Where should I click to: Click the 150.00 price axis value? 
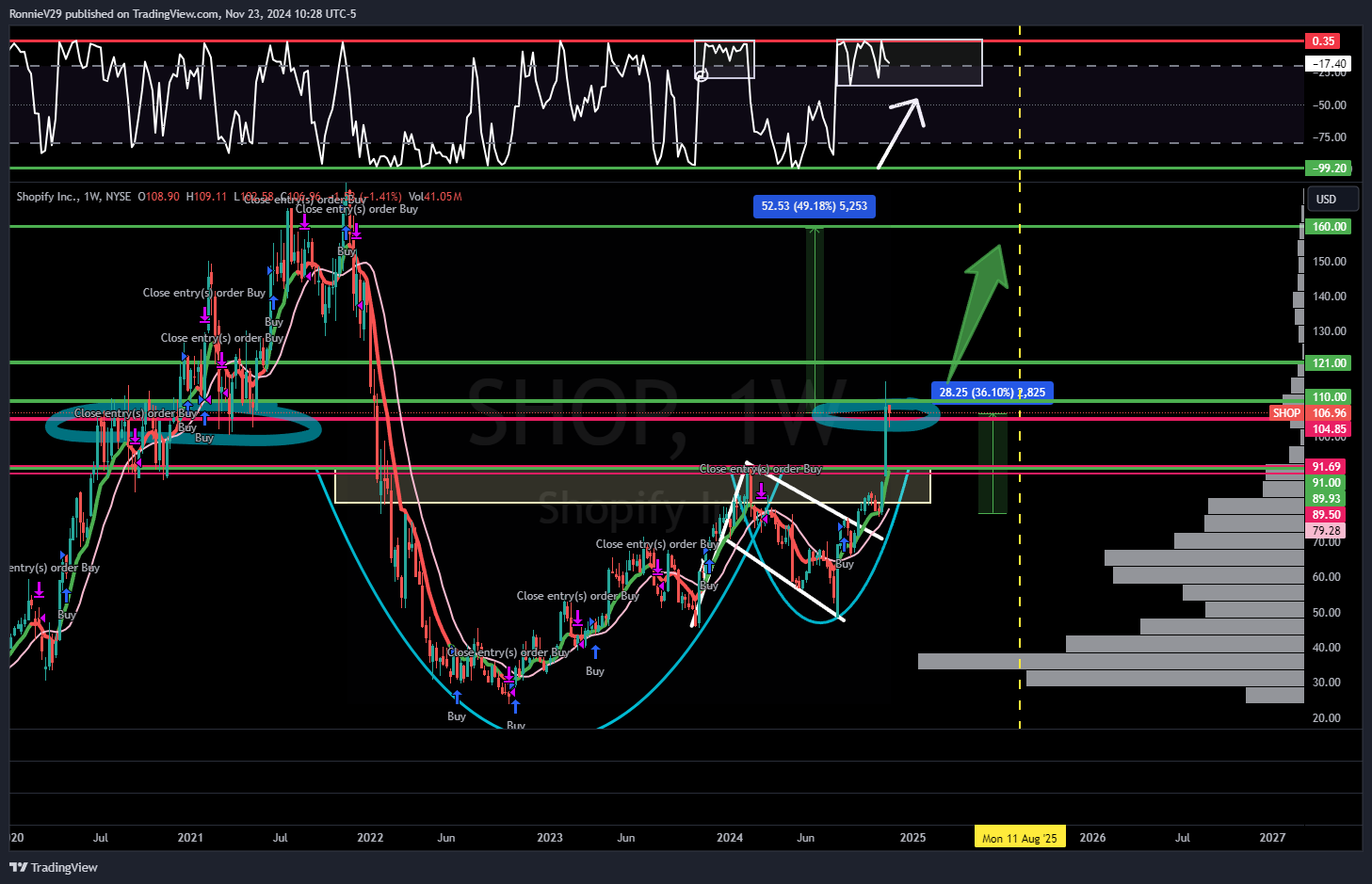tap(1330, 262)
